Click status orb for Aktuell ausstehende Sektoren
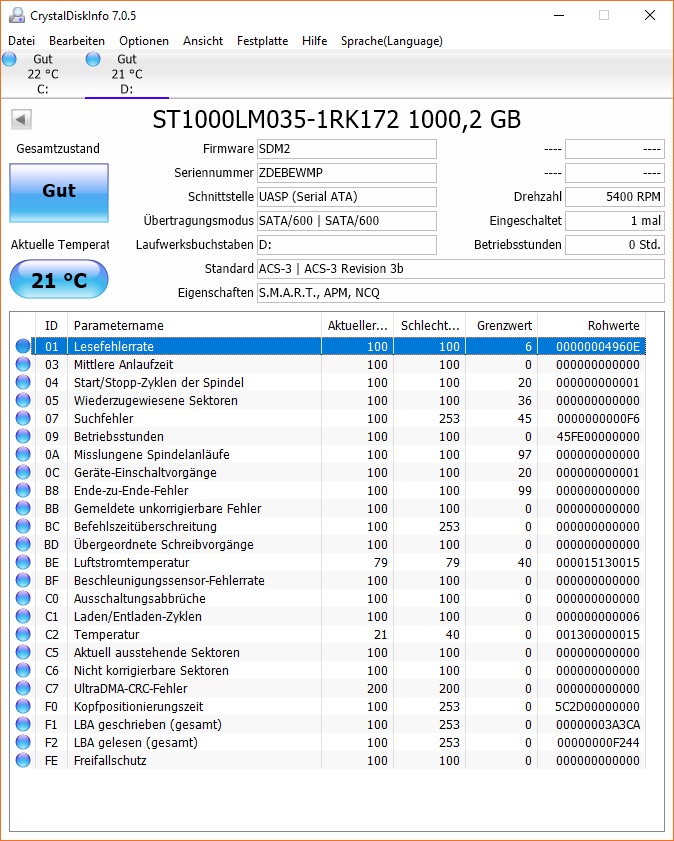Screen dimensions: 674x841 23,652
